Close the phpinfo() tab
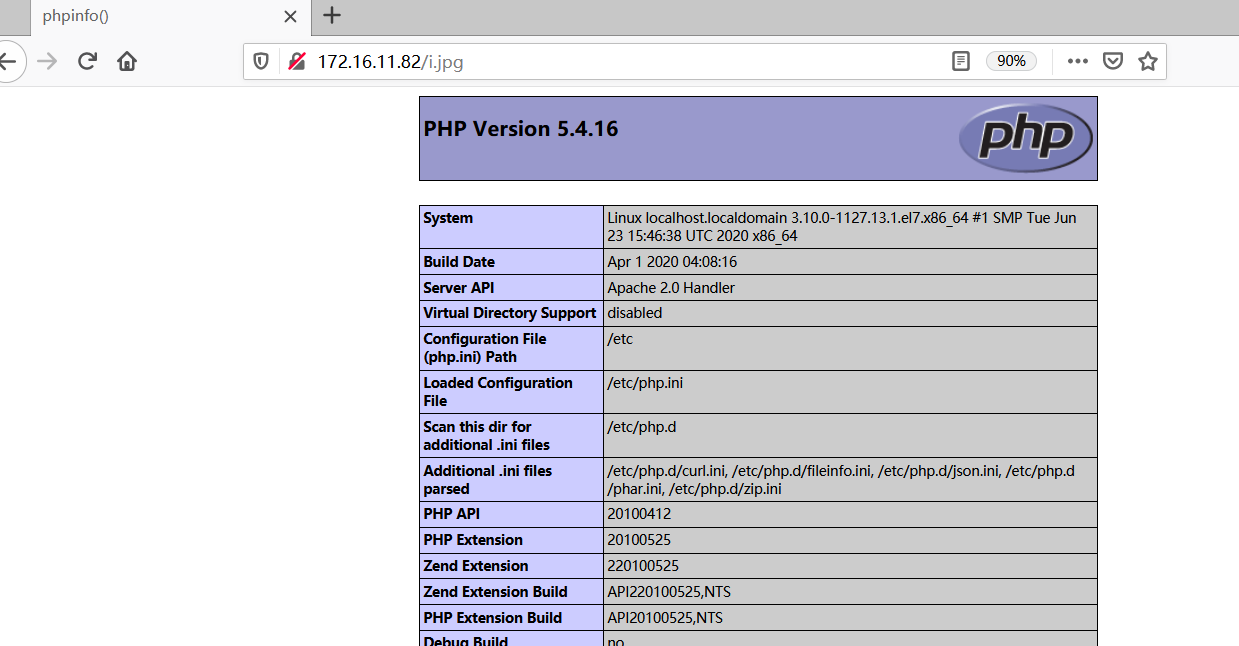This screenshot has width=1239, height=646. click(290, 16)
